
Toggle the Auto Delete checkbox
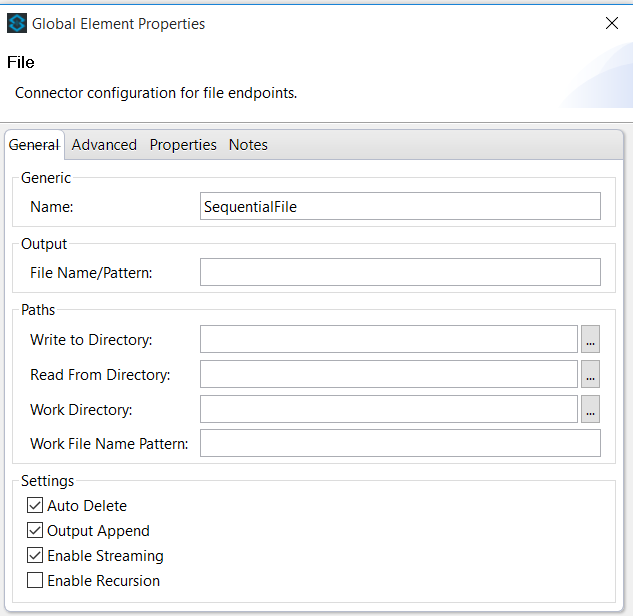pyautogui.click(x=35, y=506)
